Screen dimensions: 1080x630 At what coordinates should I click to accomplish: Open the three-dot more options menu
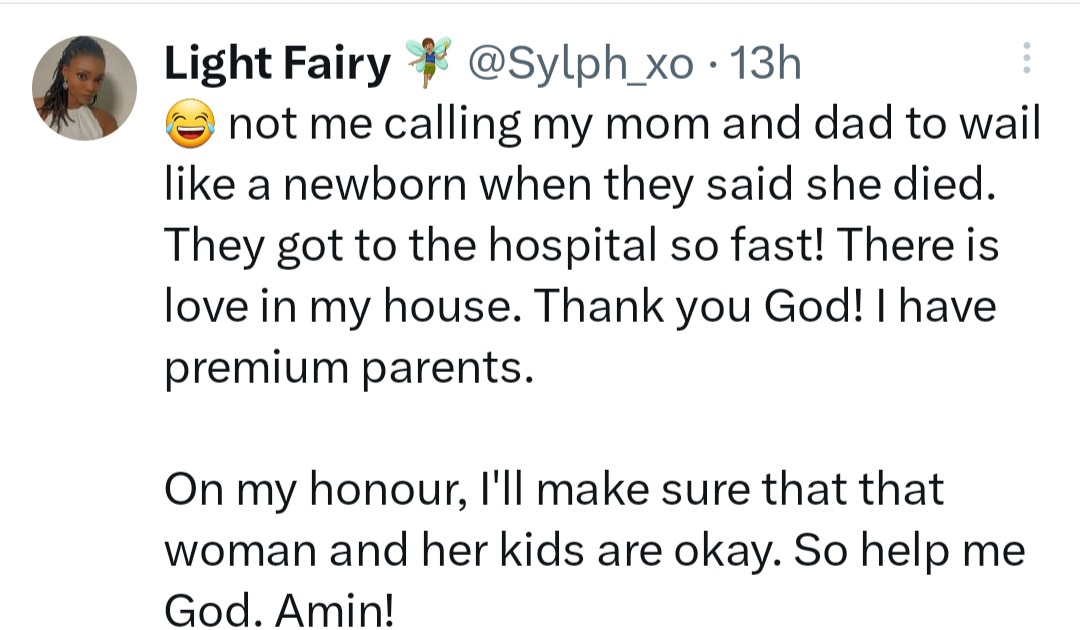click(1026, 58)
